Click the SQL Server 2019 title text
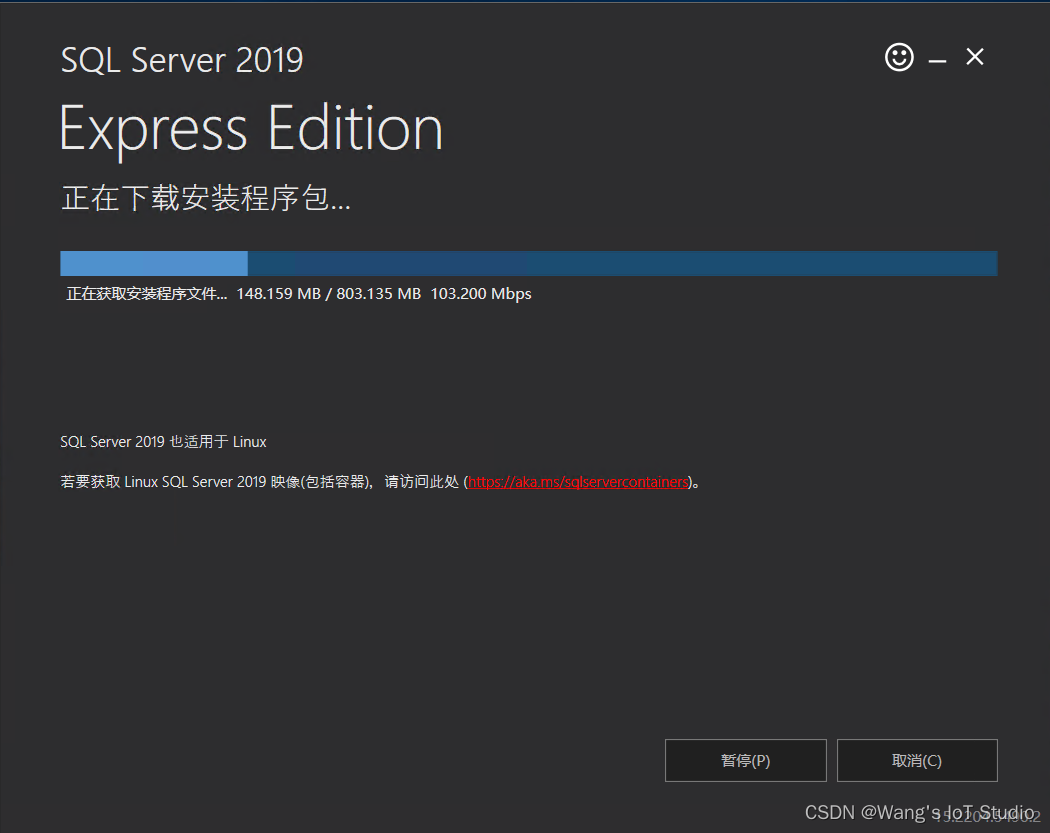 point(182,60)
